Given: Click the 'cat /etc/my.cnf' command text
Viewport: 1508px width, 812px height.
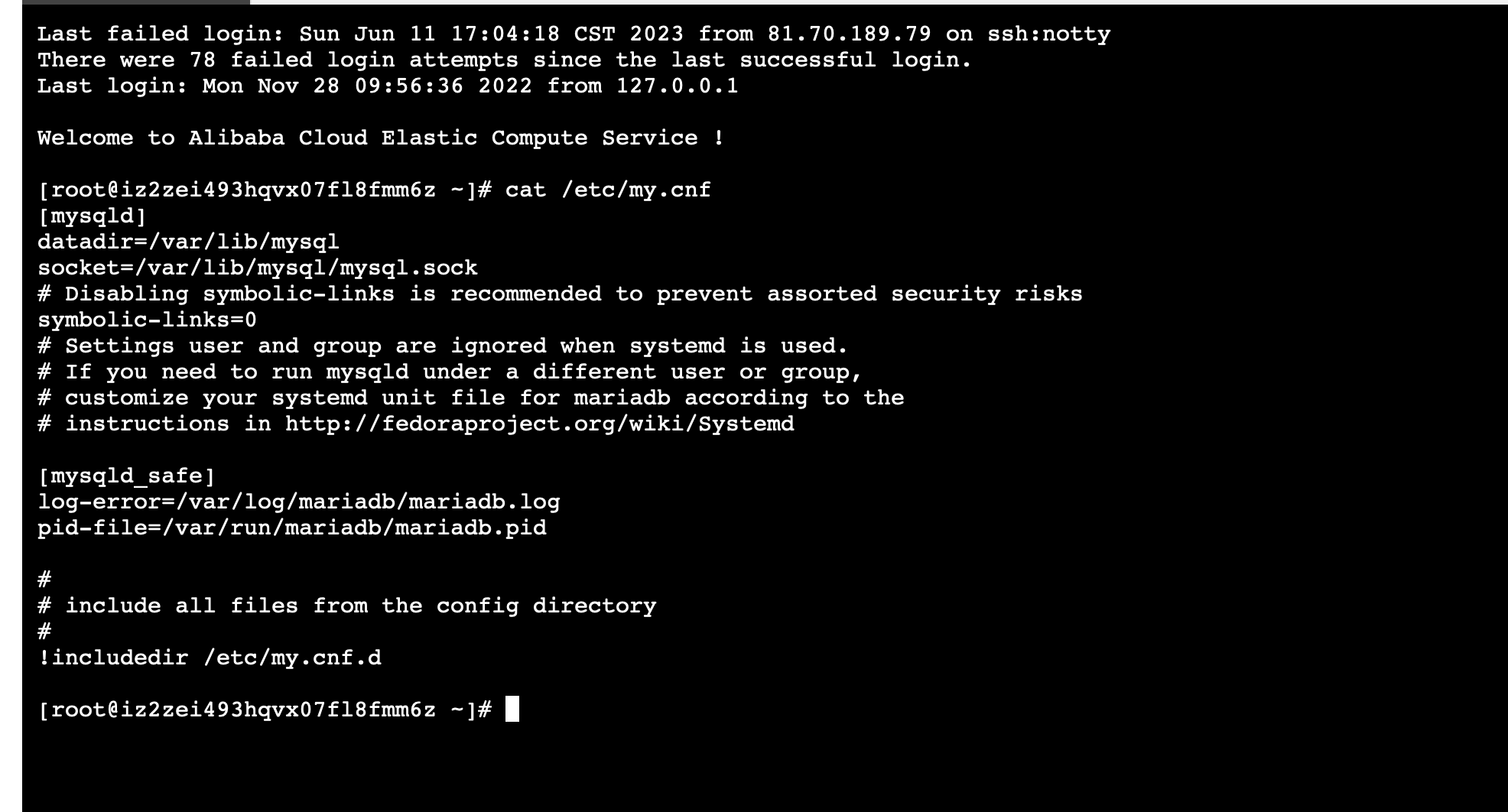Looking at the screenshot, I should (608, 190).
